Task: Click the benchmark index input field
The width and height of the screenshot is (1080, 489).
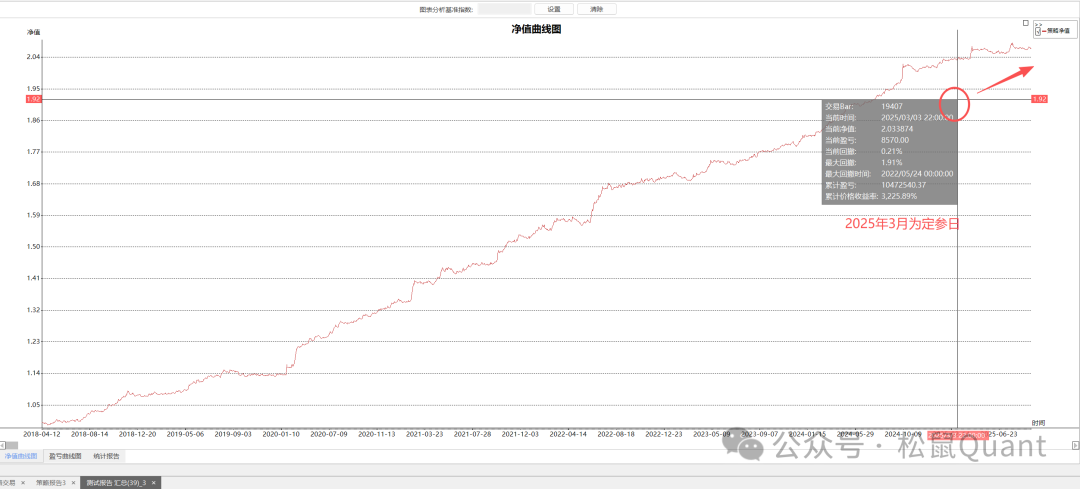Action: pyautogui.click(x=504, y=9)
